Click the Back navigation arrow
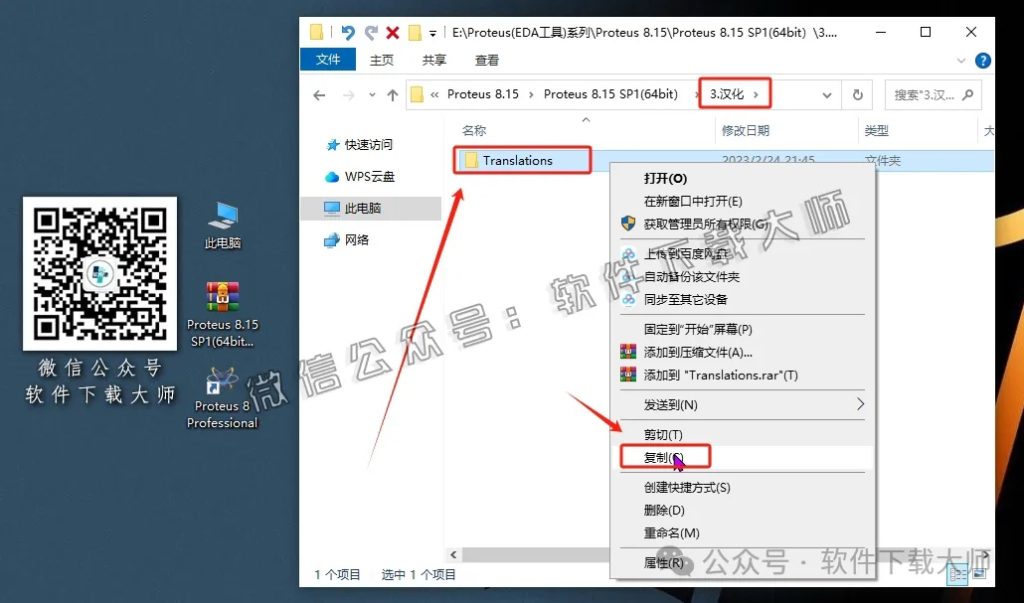The width and height of the screenshot is (1024, 603). [319, 94]
